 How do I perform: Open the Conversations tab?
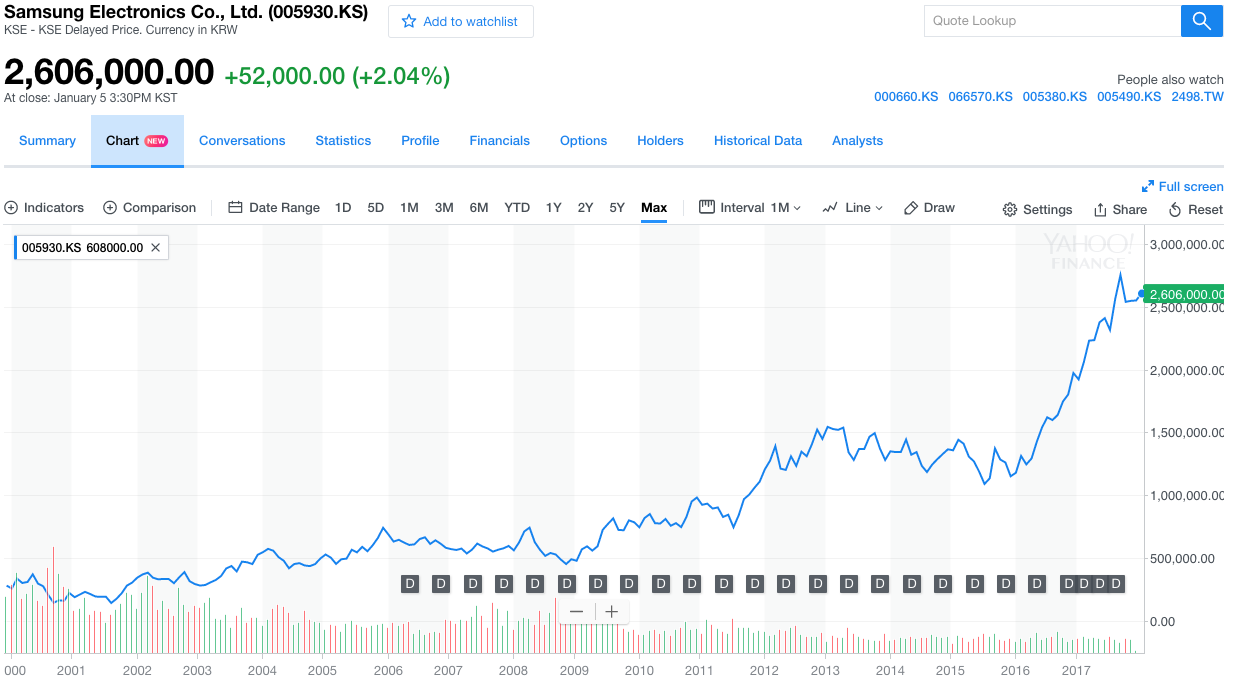pyautogui.click(x=242, y=141)
